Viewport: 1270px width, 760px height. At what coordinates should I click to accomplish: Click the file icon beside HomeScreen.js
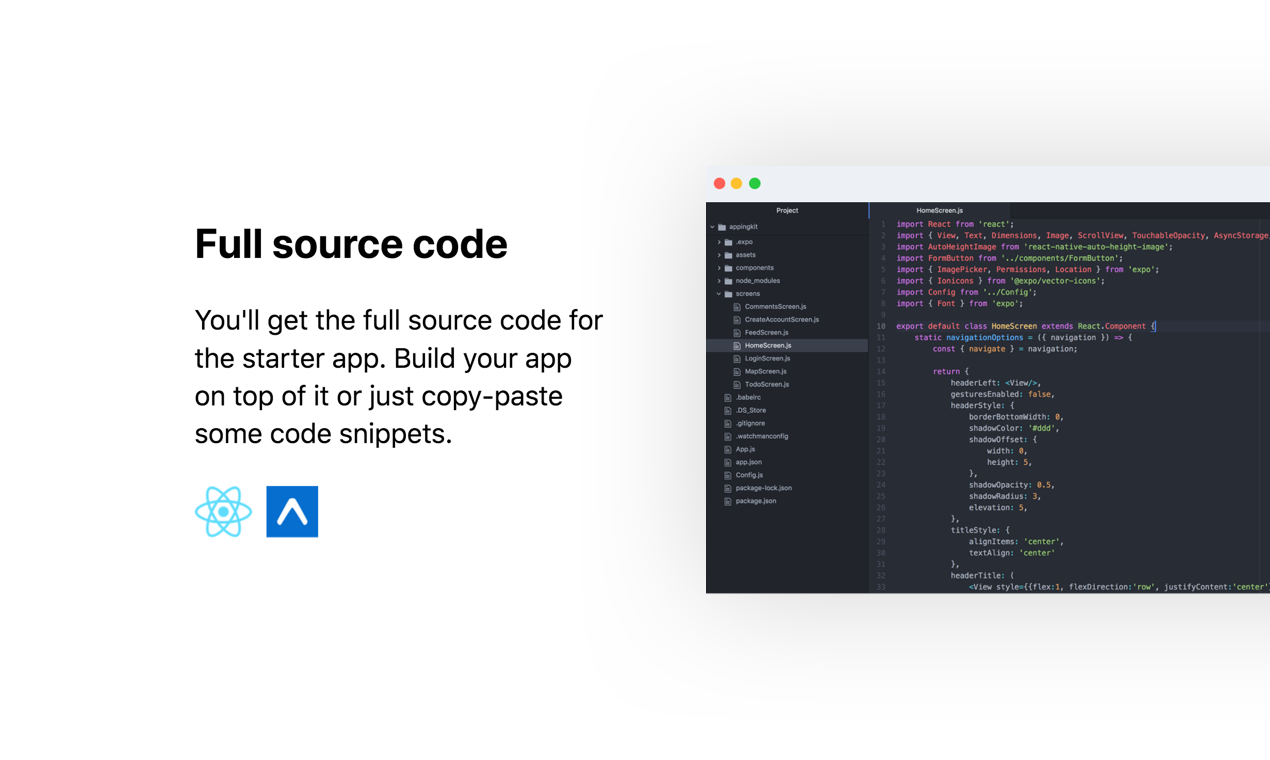point(737,345)
